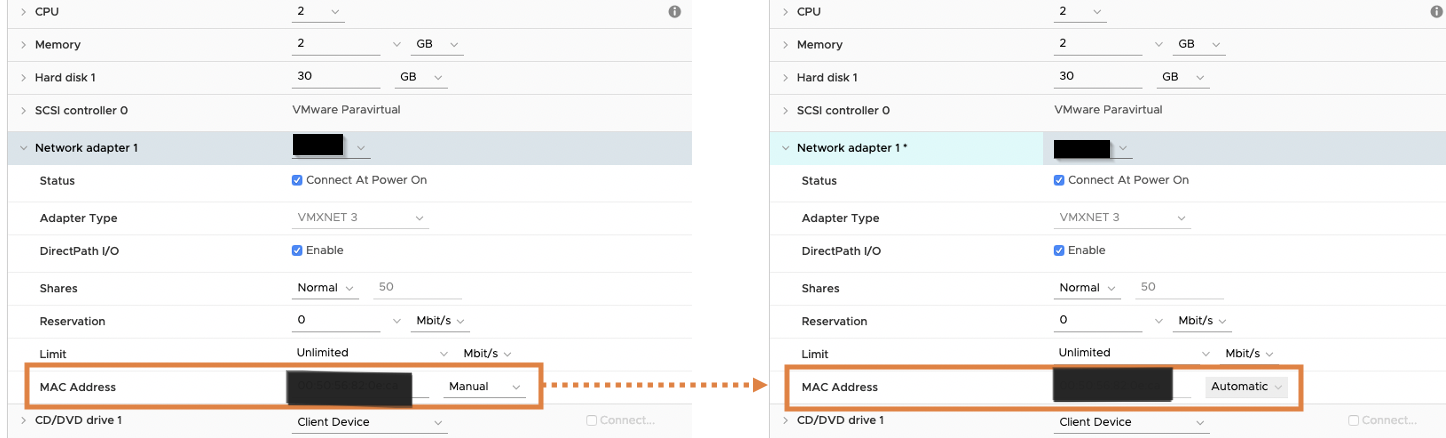
Task: Click Hard disk size field in right panel
Action: tap(1099, 77)
